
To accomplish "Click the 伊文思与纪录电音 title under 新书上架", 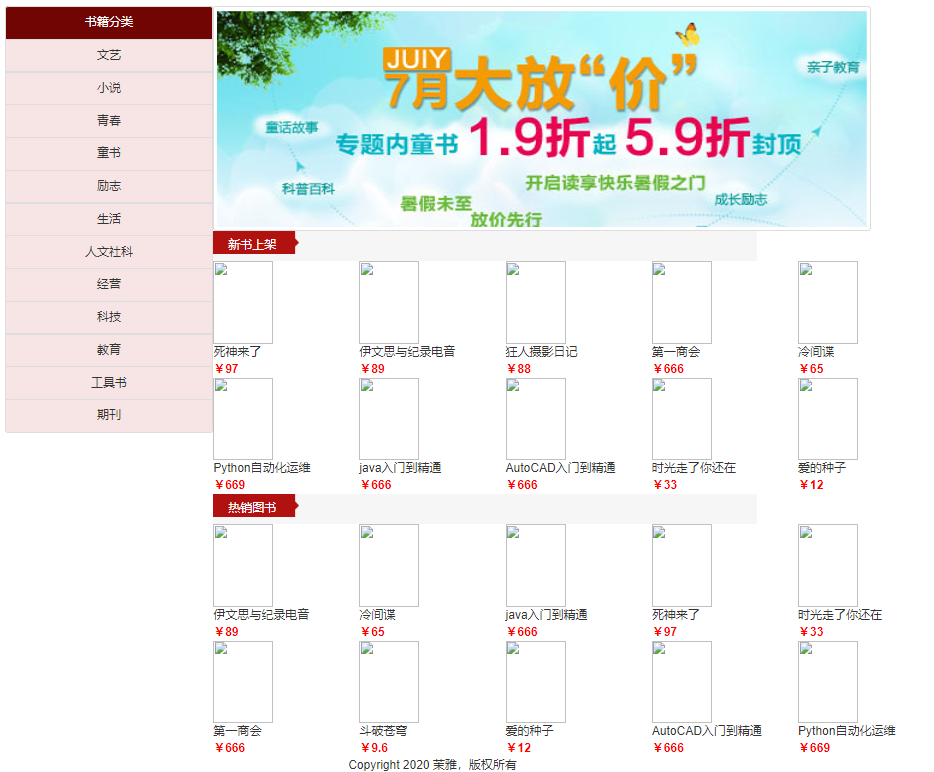I will point(407,351).
